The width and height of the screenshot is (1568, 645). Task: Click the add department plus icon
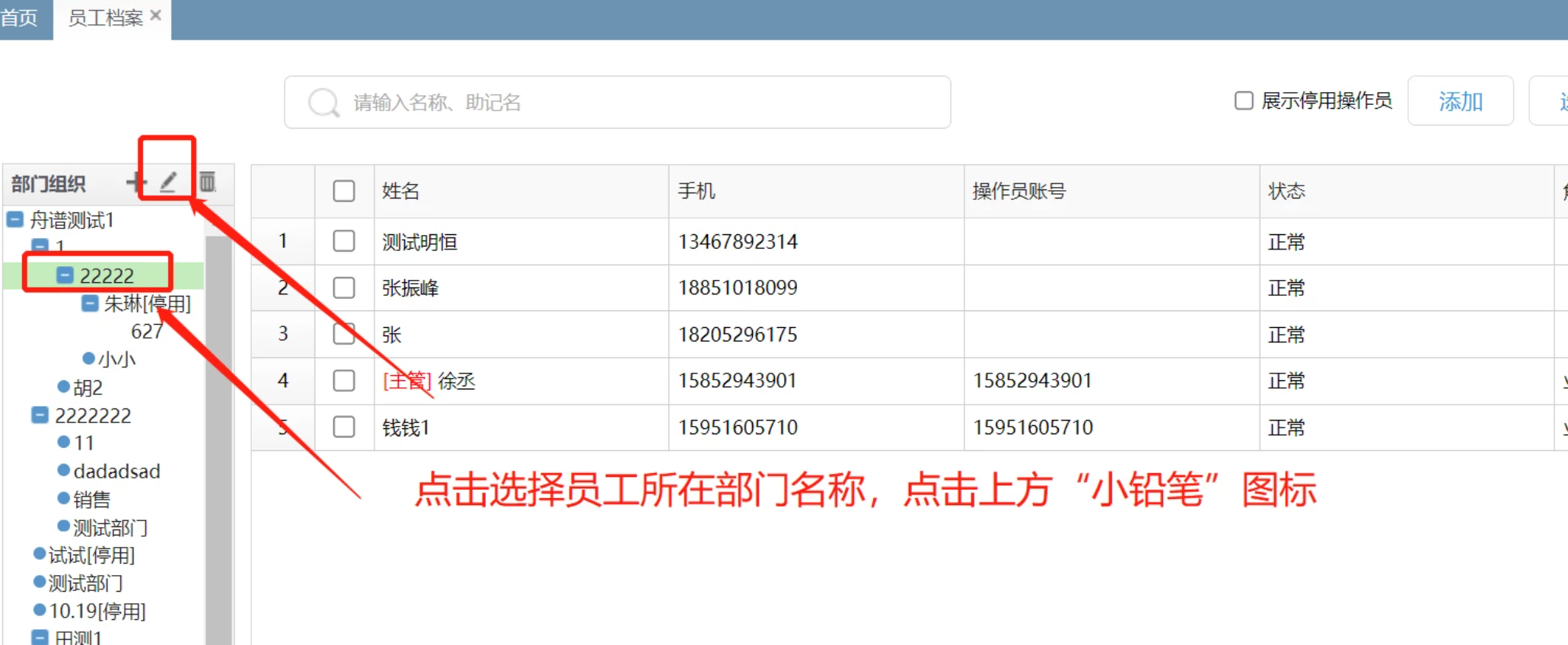coord(135,183)
